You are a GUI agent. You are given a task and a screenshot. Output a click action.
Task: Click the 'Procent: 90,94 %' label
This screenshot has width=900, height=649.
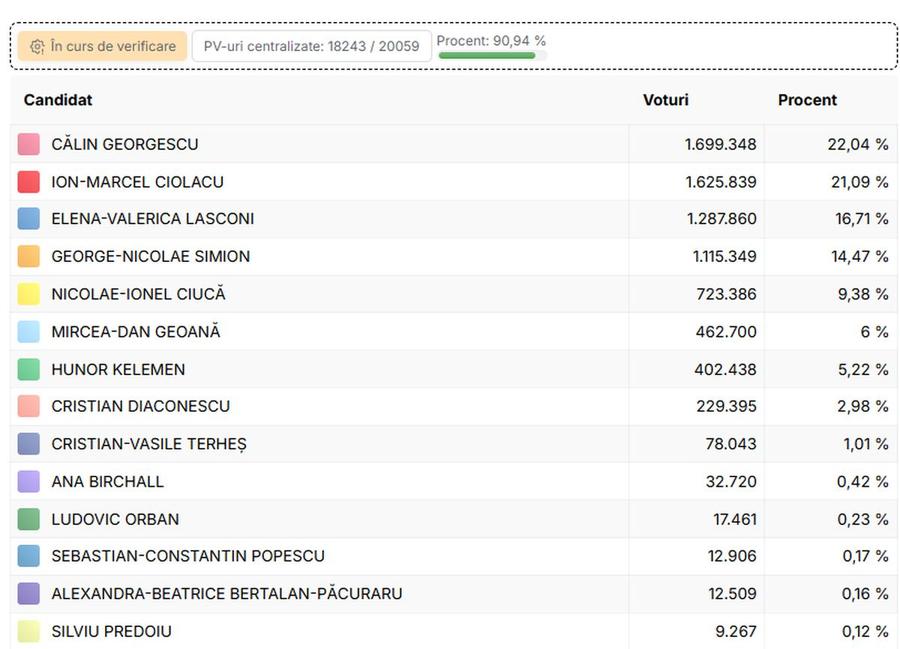(491, 41)
